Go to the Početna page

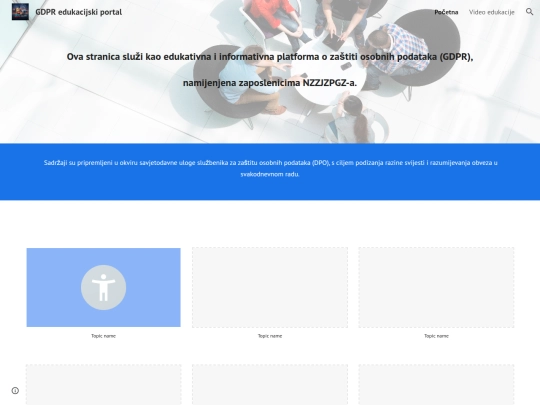446,12
